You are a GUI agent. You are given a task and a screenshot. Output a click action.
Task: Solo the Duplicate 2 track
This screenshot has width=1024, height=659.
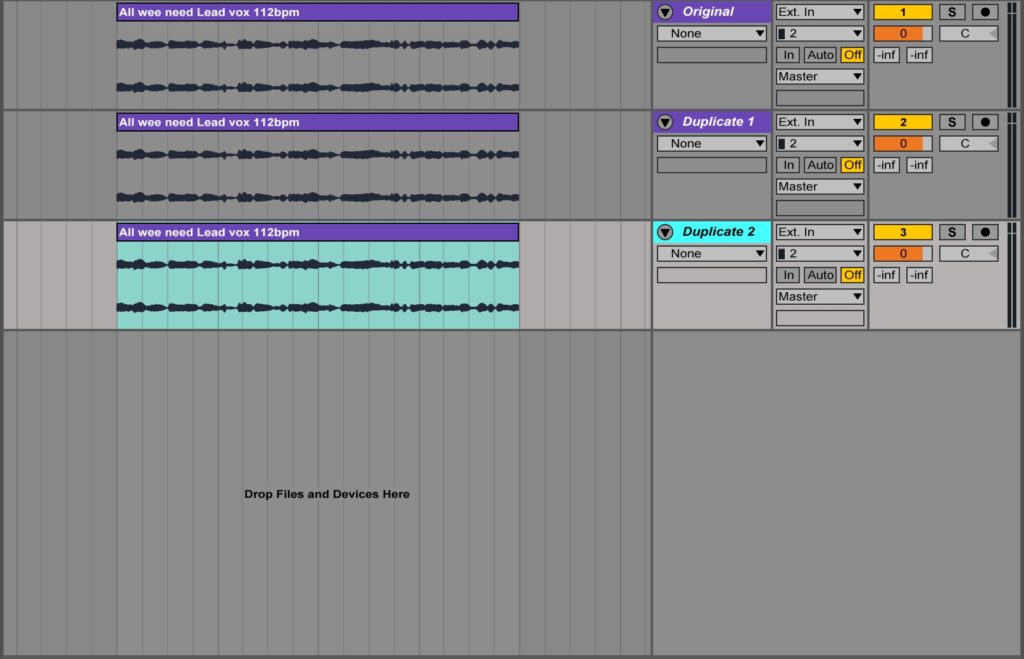[952, 232]
